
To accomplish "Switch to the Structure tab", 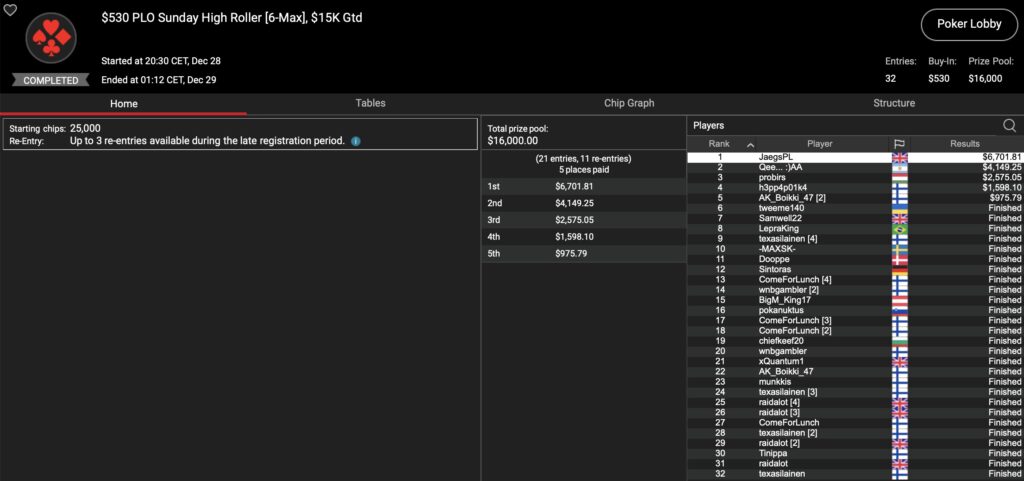I will click(x=893, y=103).
